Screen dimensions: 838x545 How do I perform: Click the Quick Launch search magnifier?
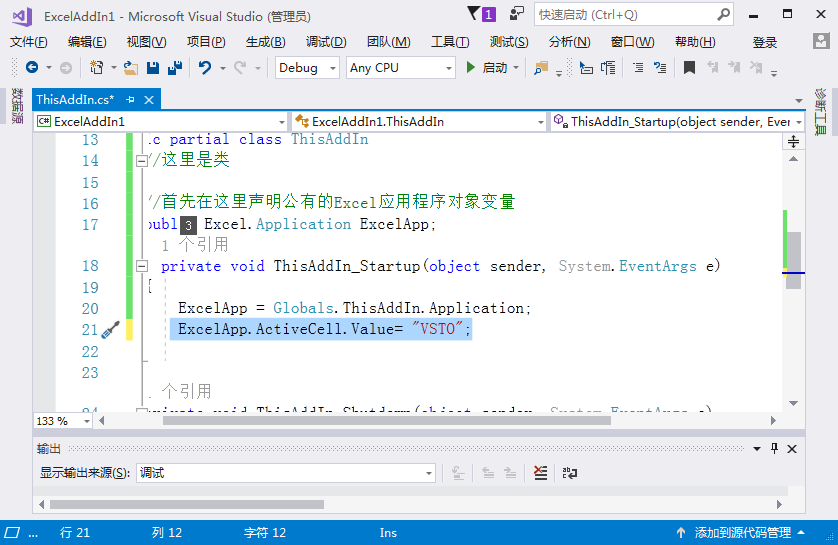click(x=723, y=14)
